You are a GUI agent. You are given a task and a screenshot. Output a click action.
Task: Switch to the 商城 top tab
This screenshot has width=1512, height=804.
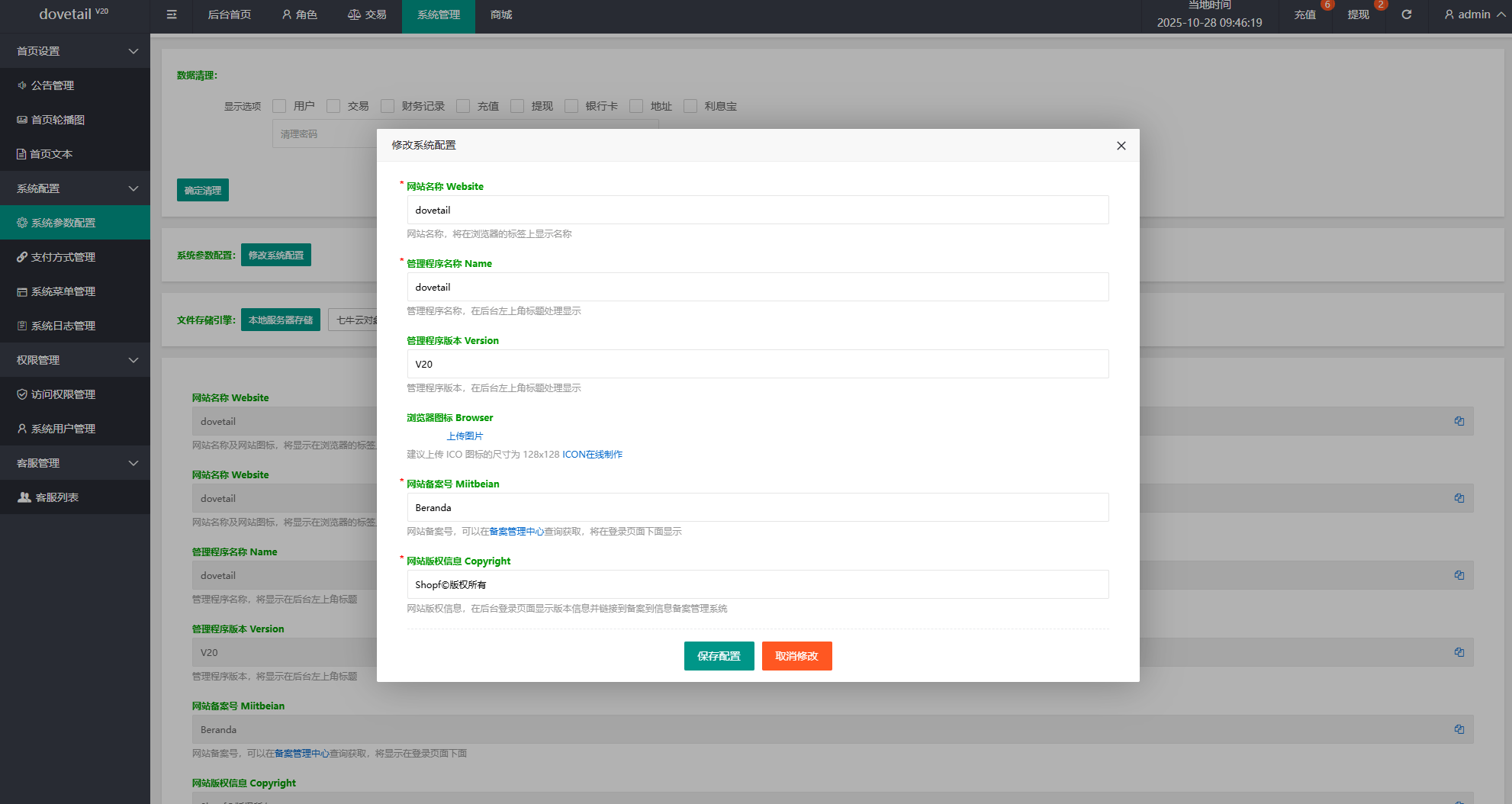pos(501,14)
